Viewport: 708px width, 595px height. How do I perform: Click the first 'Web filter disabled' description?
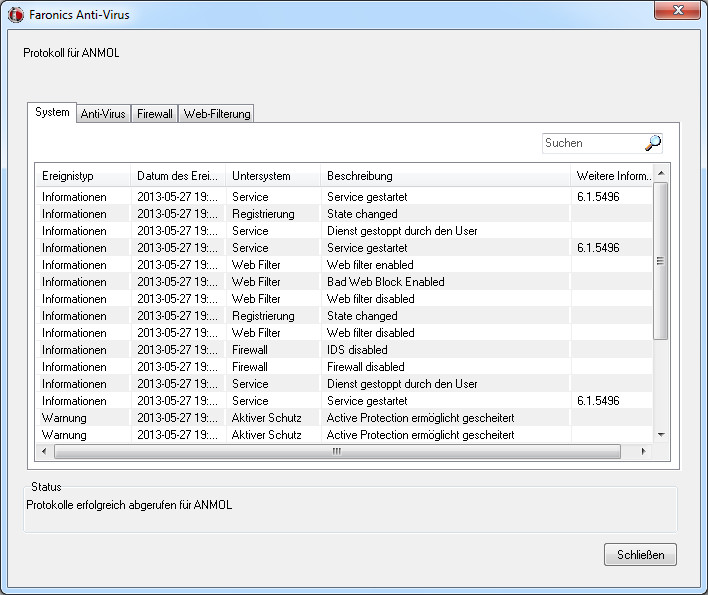coord(371,299)
